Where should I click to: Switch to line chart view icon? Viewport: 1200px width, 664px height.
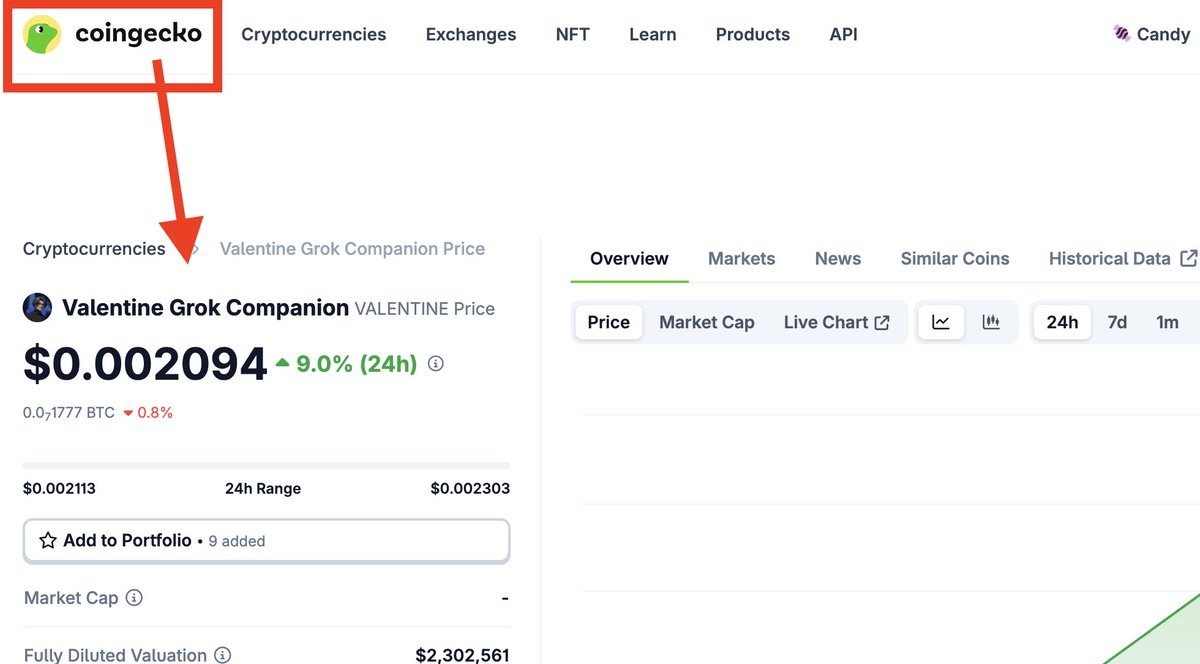940,322
